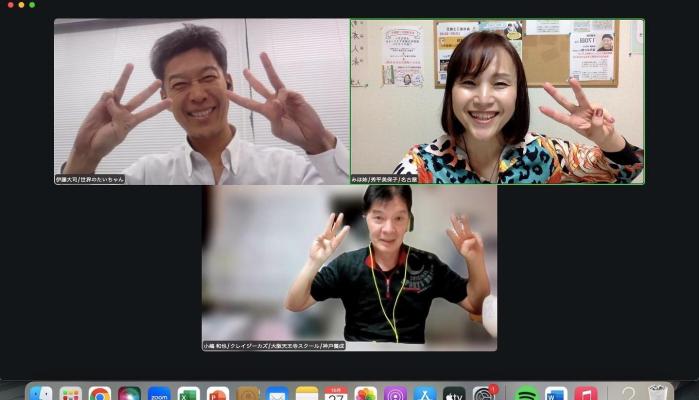The height and width of the screenshot is (400, 699).
Task: Select the bottom center participant video
Action: (349, 265)
